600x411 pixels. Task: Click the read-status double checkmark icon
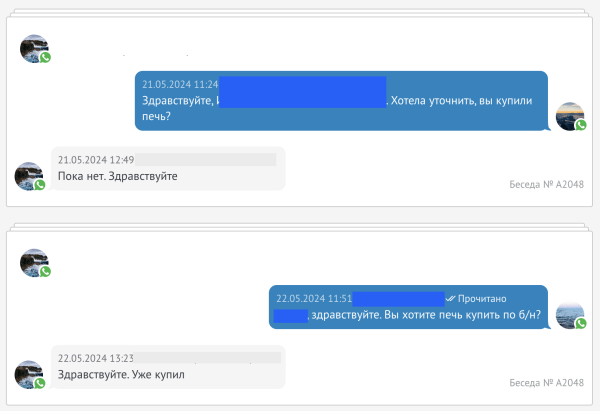pos(450,298)
